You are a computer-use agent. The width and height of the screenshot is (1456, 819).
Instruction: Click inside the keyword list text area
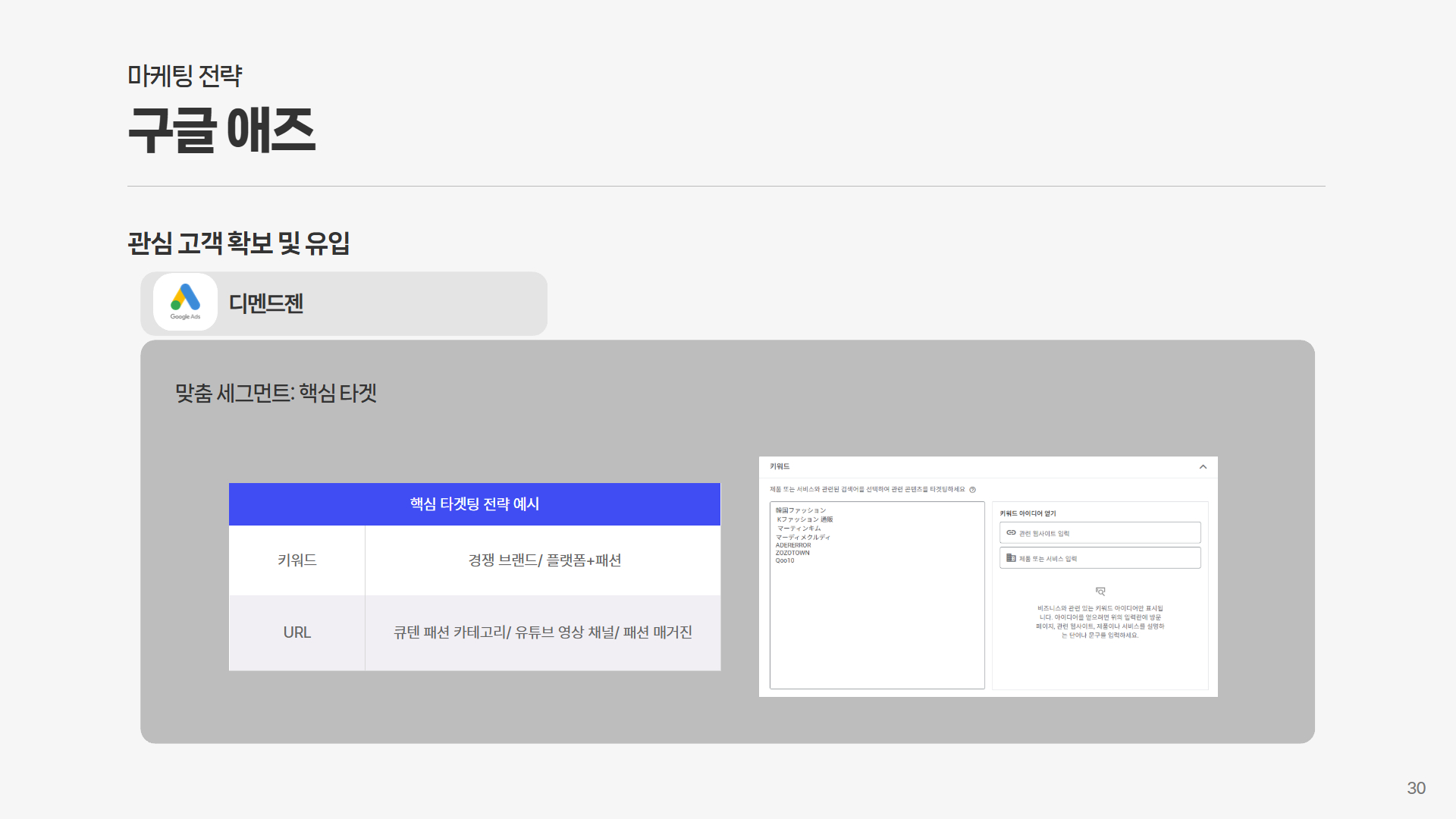point(877,629)
